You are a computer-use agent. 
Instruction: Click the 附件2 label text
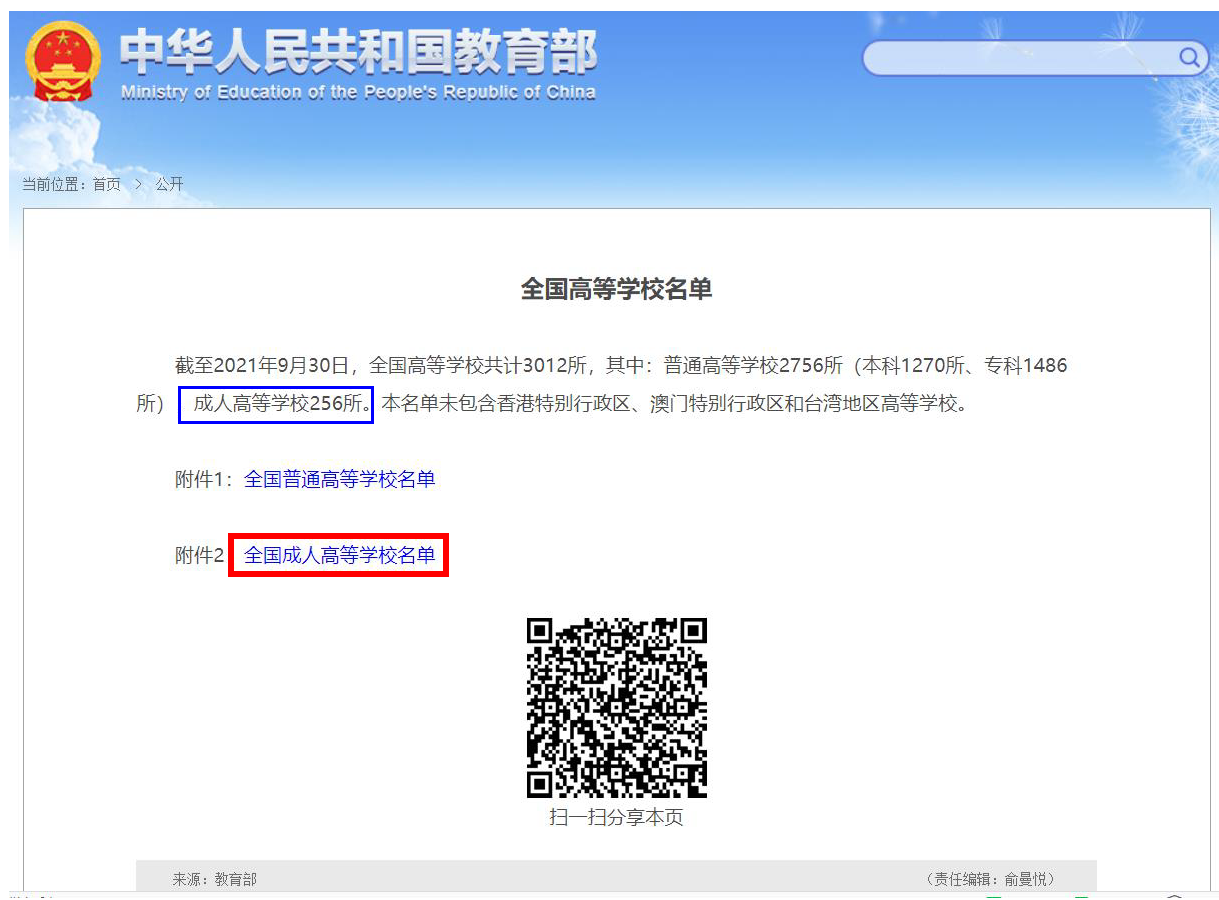point(200,555)
